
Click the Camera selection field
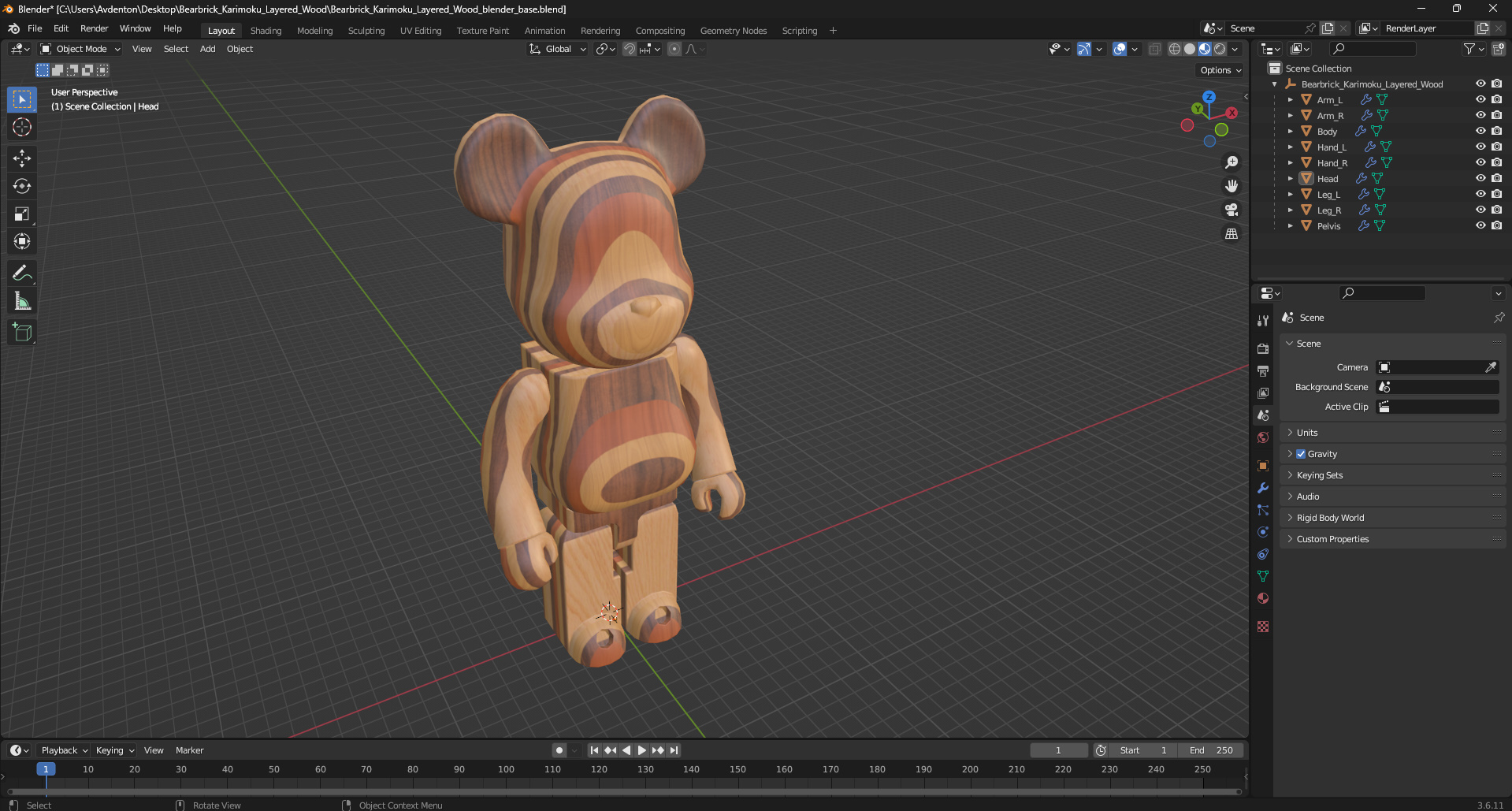click(x=1430, y=367)
